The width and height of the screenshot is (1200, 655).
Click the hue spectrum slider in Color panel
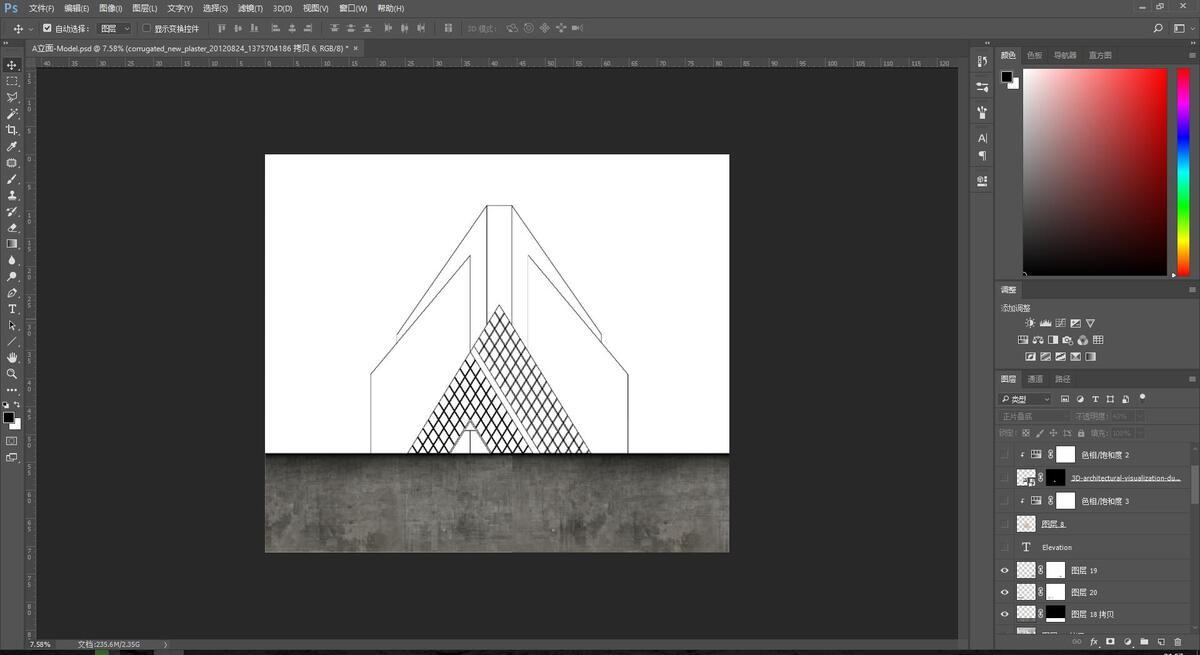[x=1184, y=172]
